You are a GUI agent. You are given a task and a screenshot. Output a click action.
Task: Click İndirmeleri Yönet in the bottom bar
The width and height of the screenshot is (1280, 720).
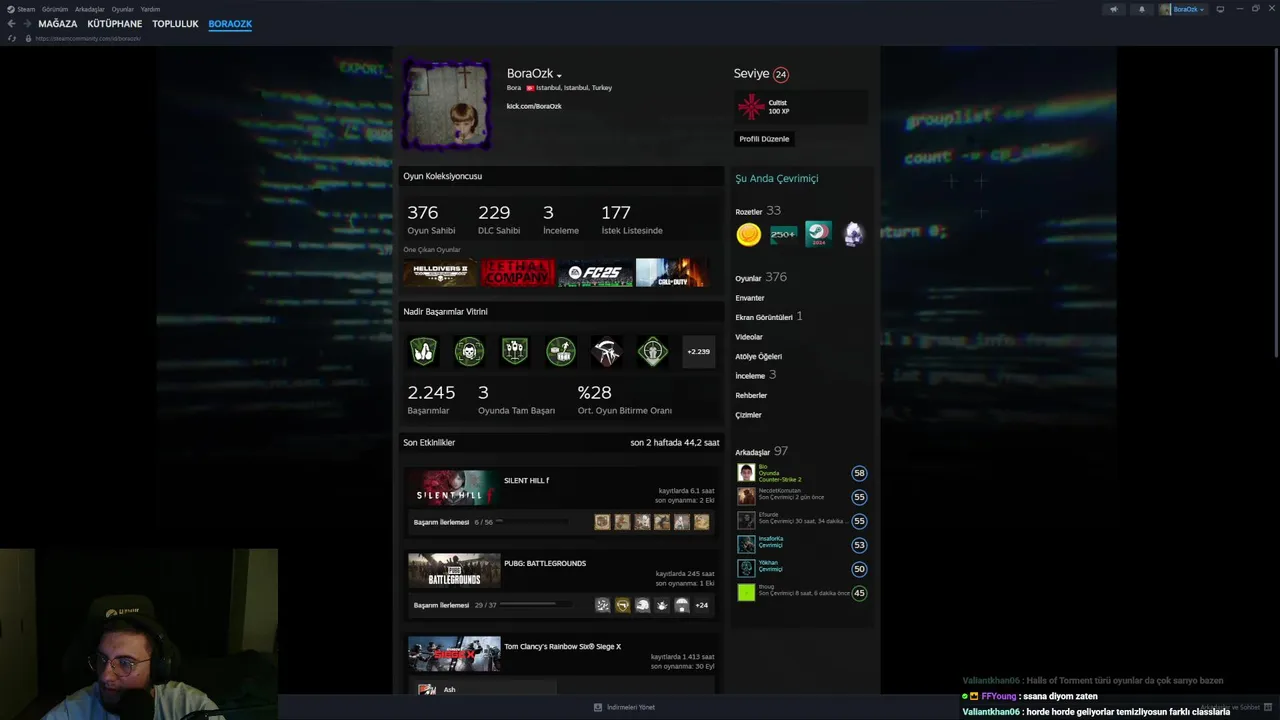tap(625, 707)
